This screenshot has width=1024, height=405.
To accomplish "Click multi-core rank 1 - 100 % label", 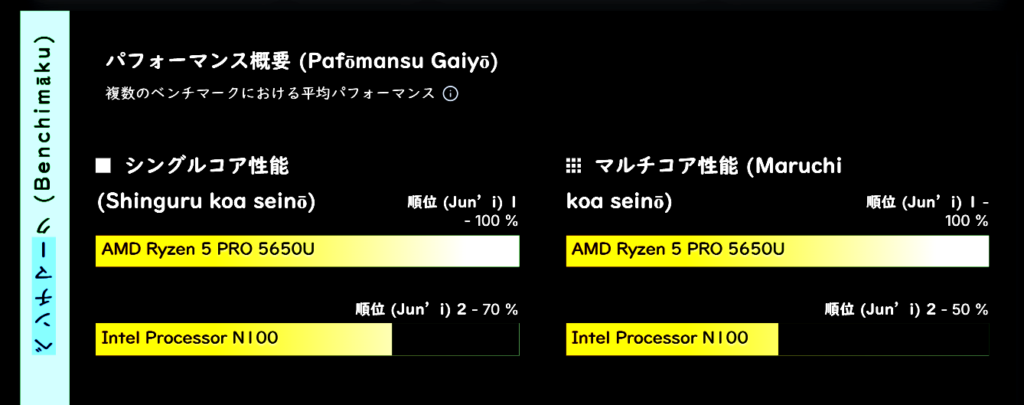I will point(928,209).
